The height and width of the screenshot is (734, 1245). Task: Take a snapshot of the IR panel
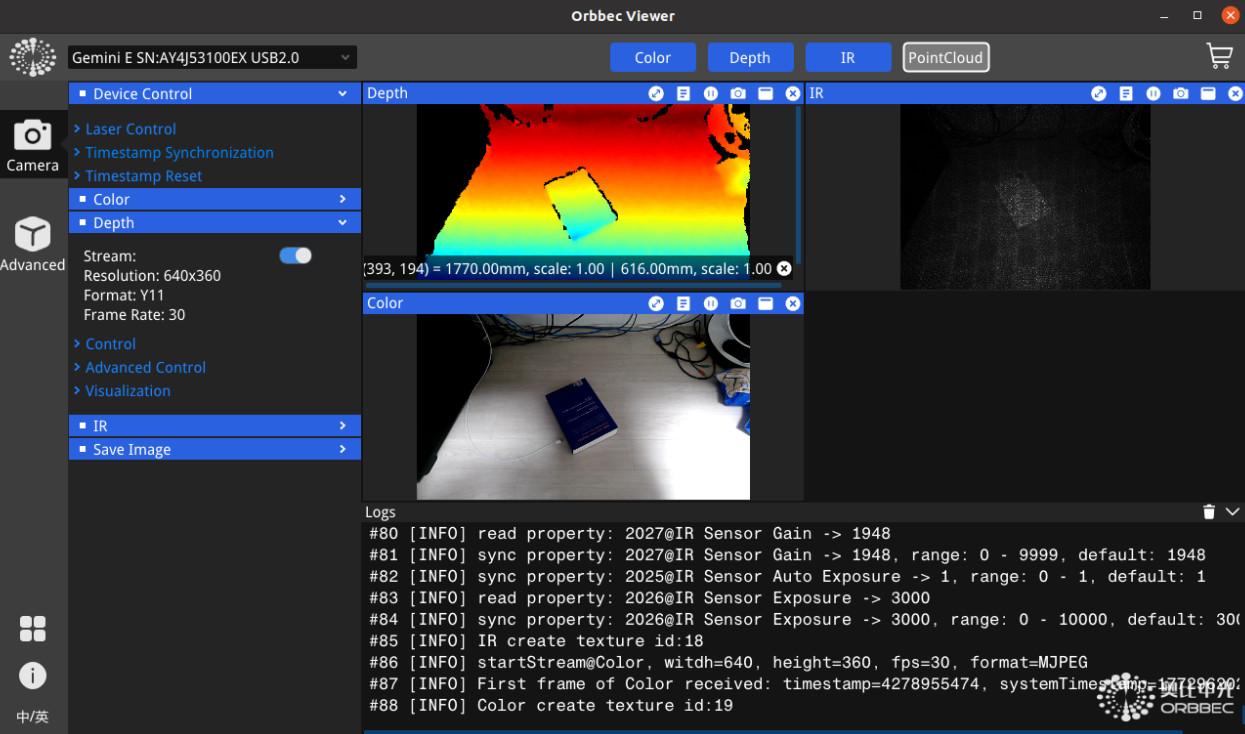tap(1180, 93)
